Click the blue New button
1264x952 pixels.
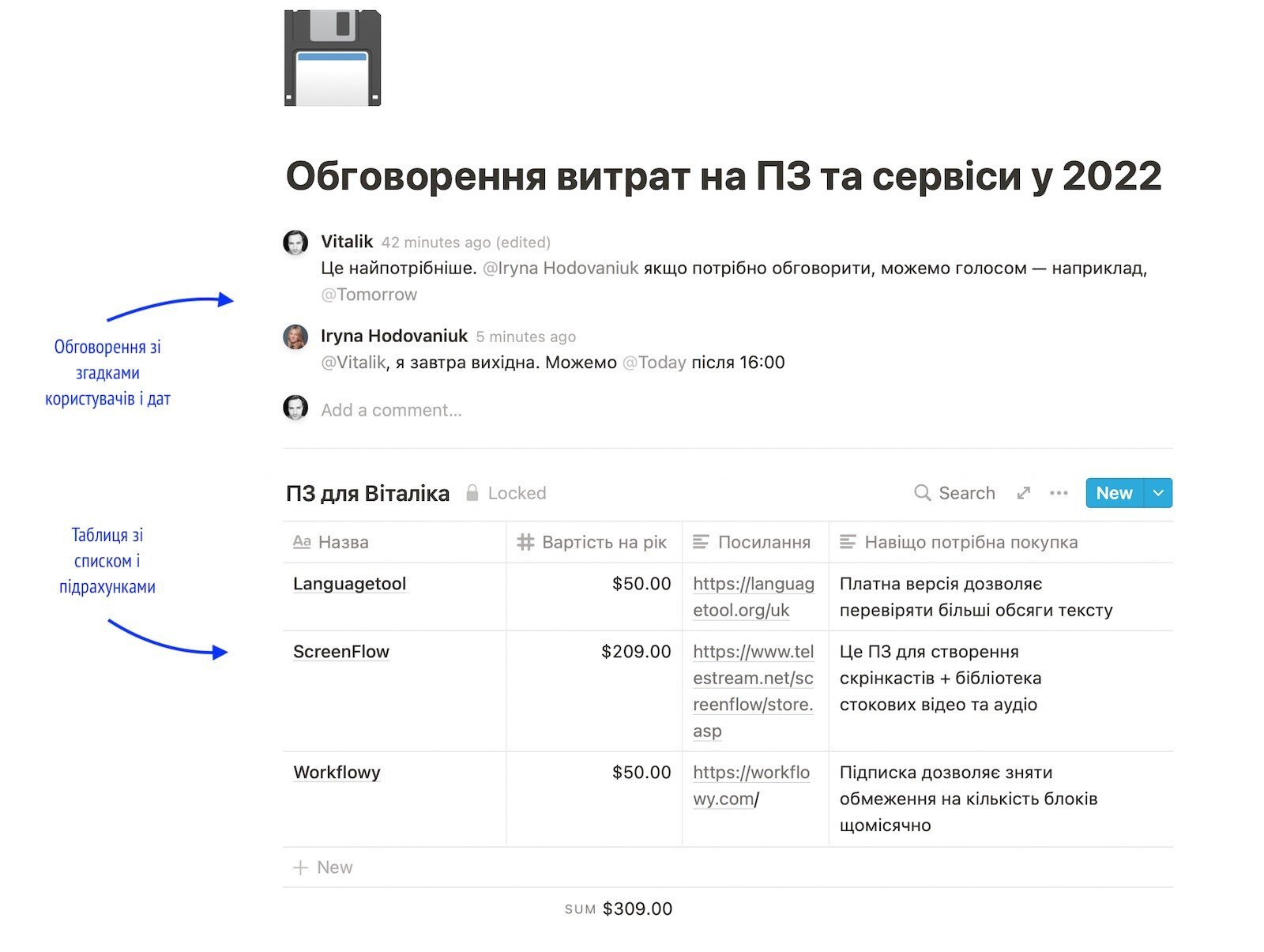click(x=1115, y=493)
